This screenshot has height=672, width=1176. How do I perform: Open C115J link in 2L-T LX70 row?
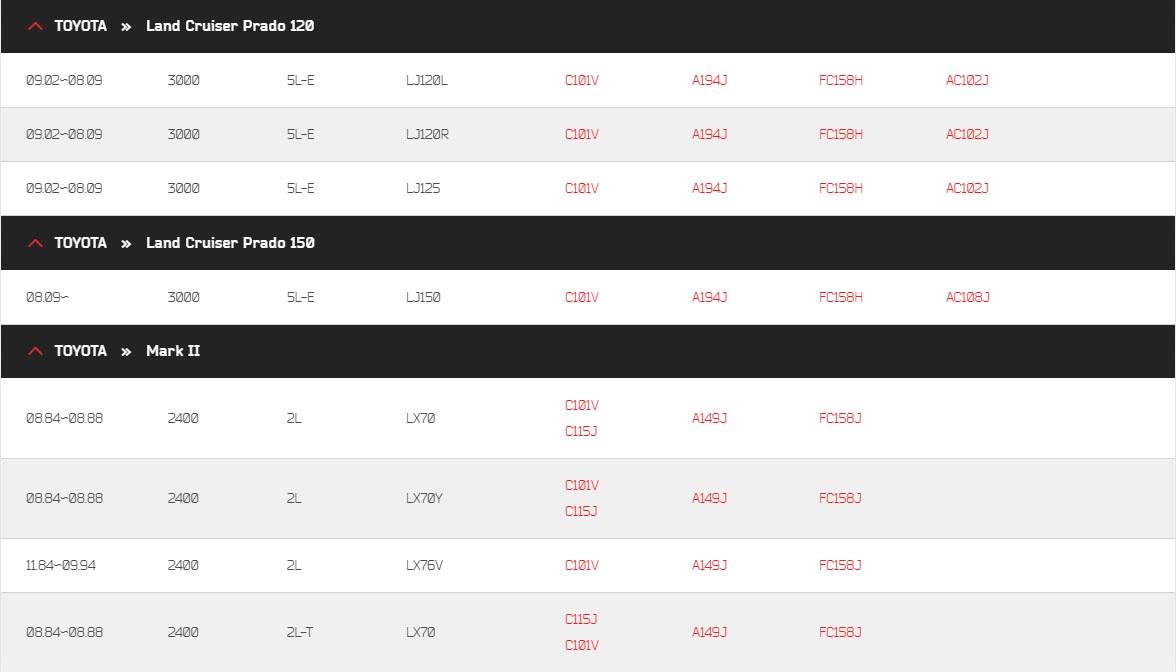580,619
